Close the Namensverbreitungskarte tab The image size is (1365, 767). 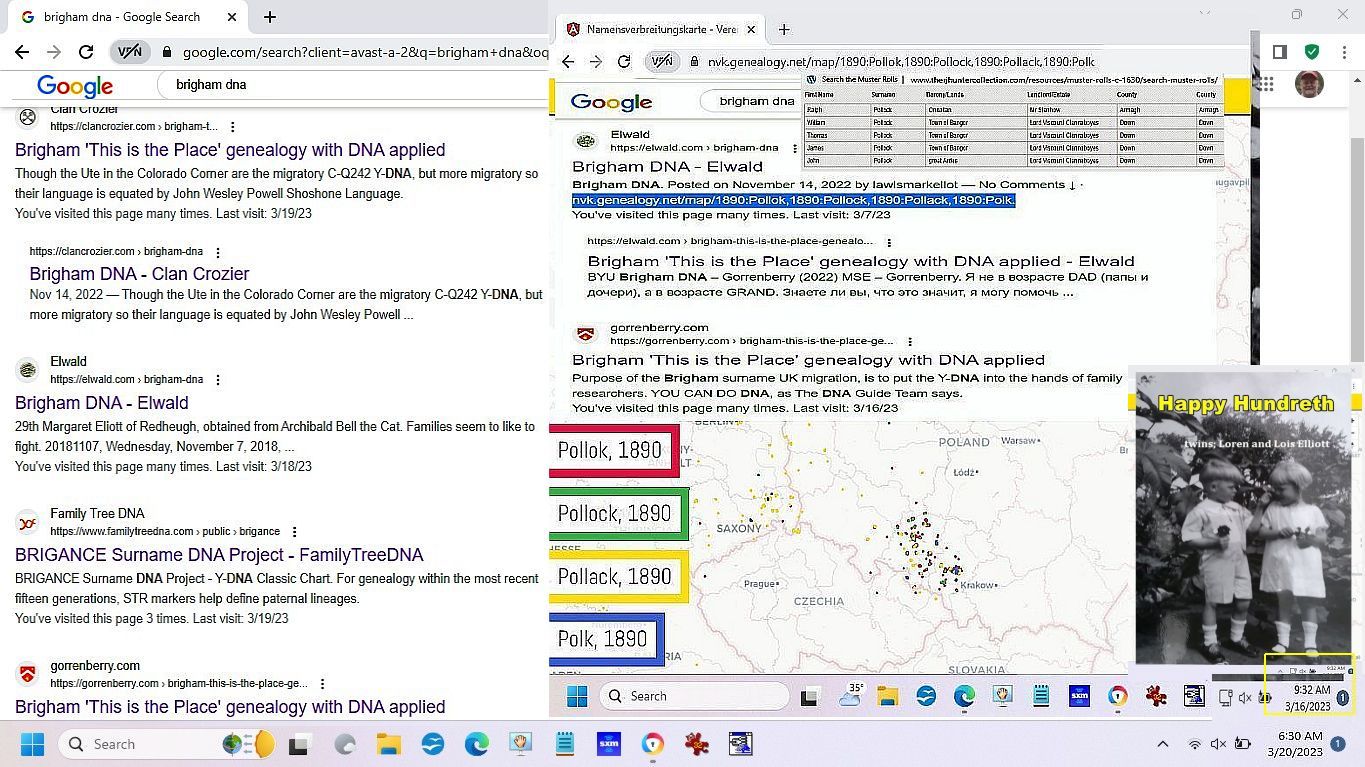coord(751,30)
